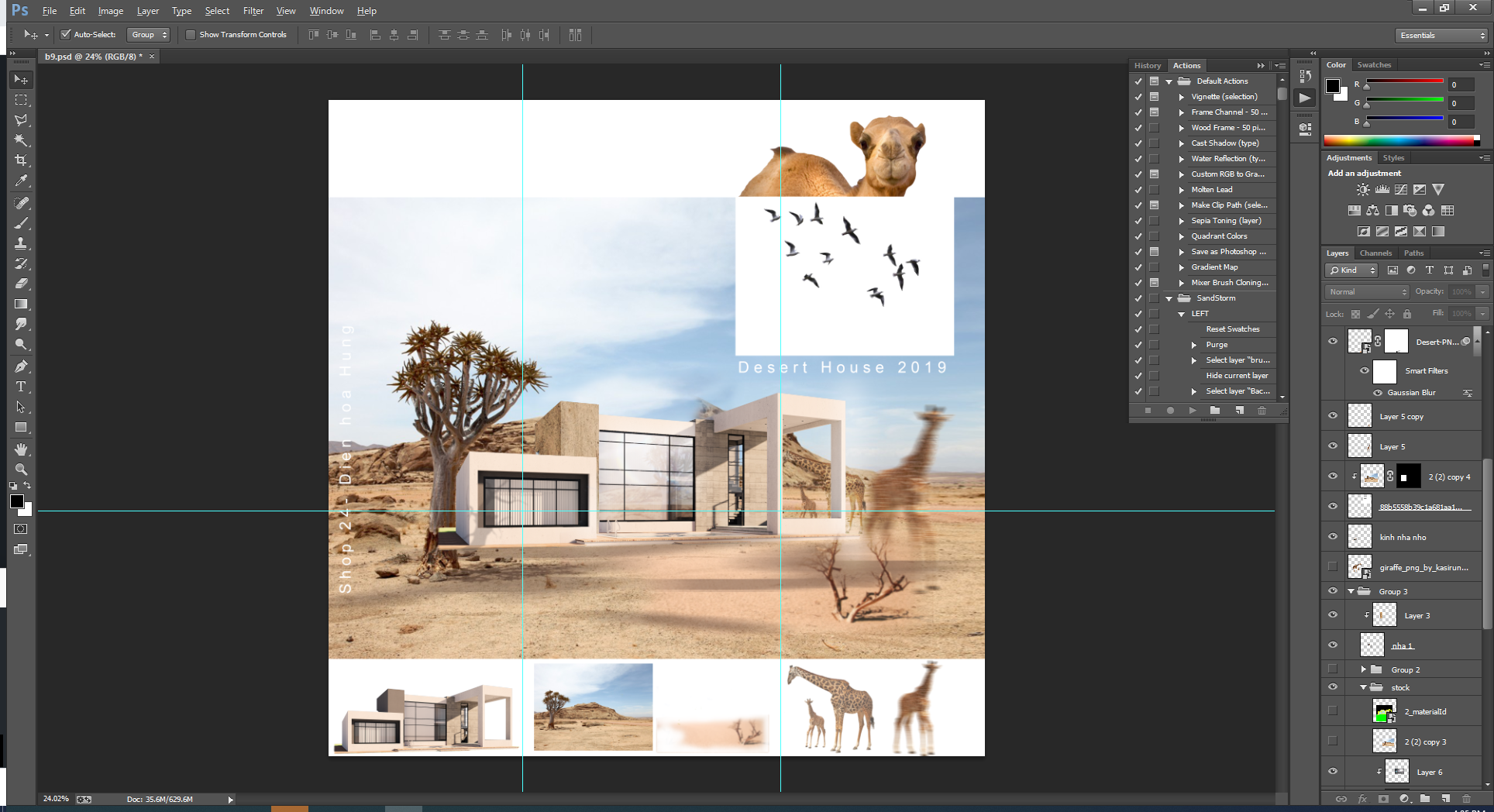Select the Crop tool
Screen dimensions: 1494x812
pyautogui.click(x=21, y=160)
